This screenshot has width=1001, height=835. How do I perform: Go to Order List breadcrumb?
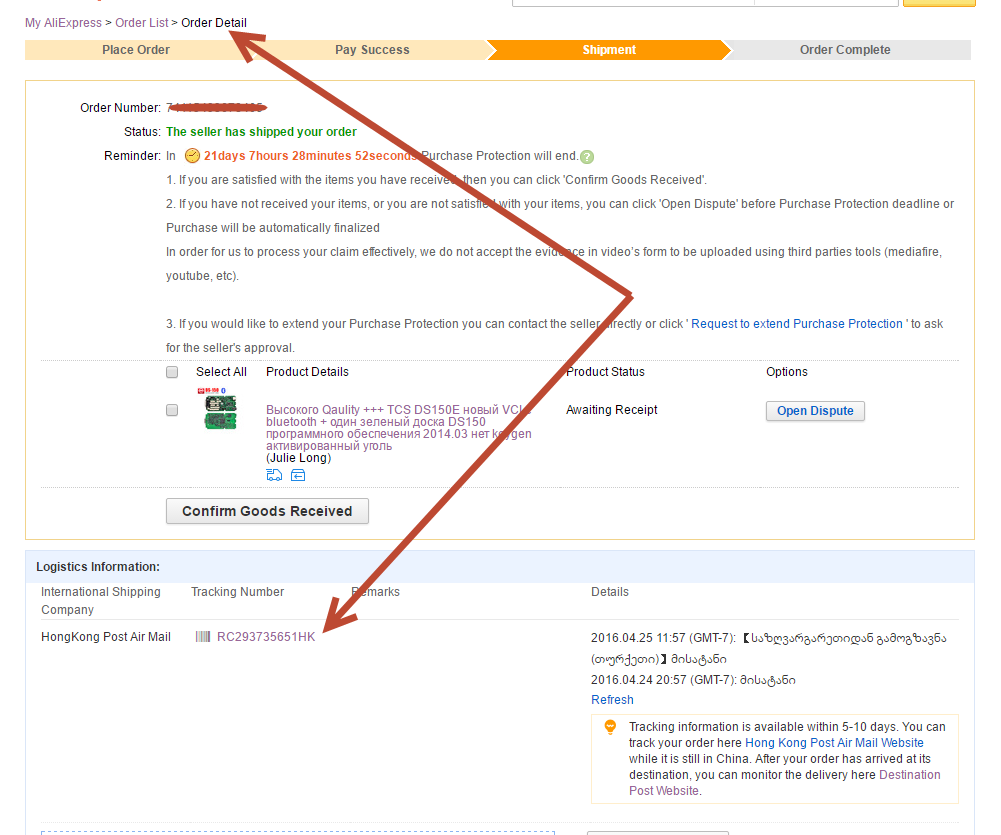point(141,23)
